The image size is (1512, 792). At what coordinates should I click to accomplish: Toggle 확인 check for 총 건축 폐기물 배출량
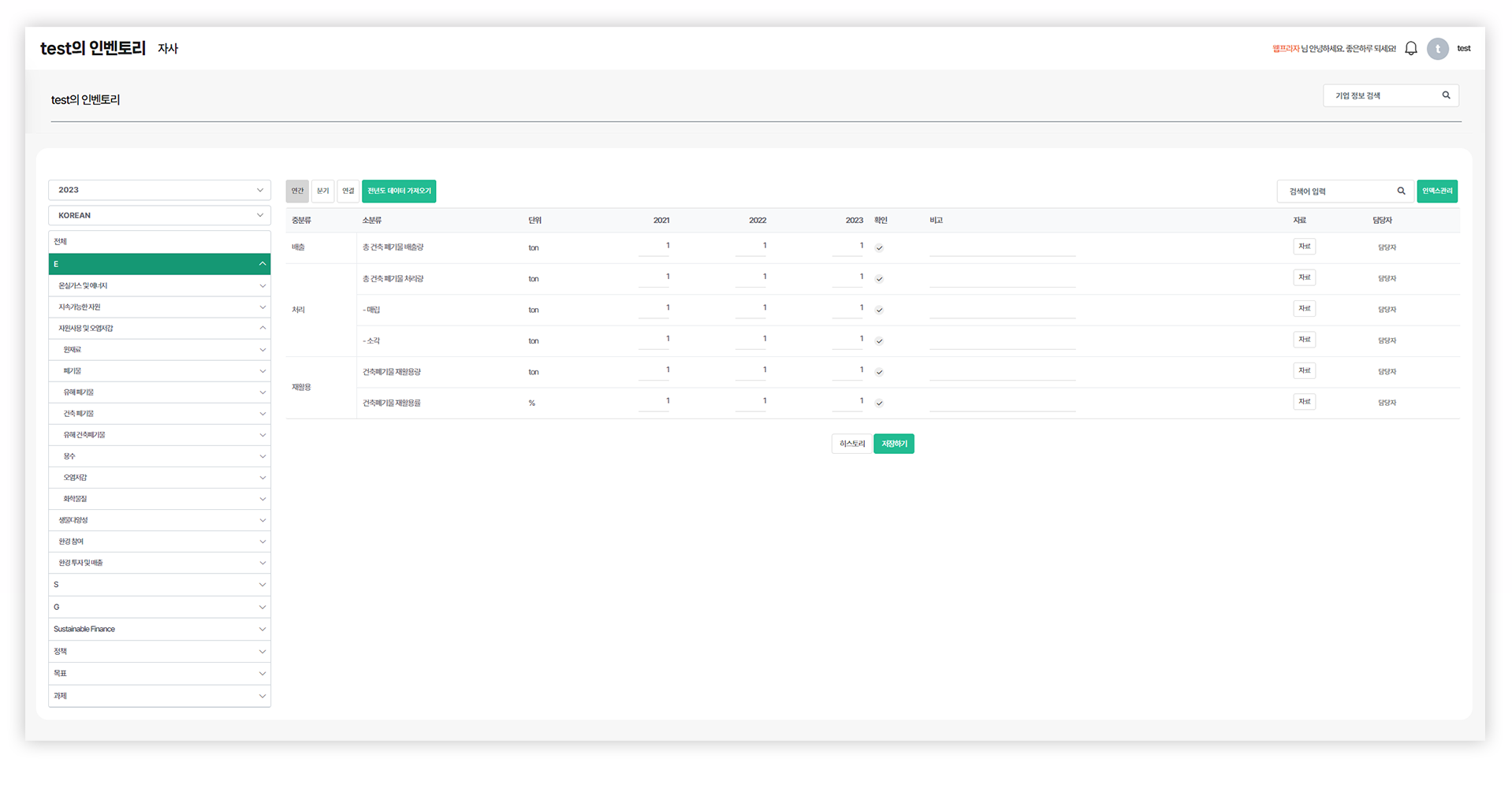879,247
